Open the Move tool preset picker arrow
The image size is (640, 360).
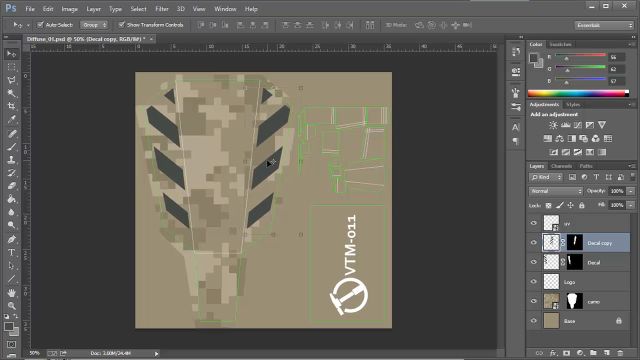coord(28,25)
